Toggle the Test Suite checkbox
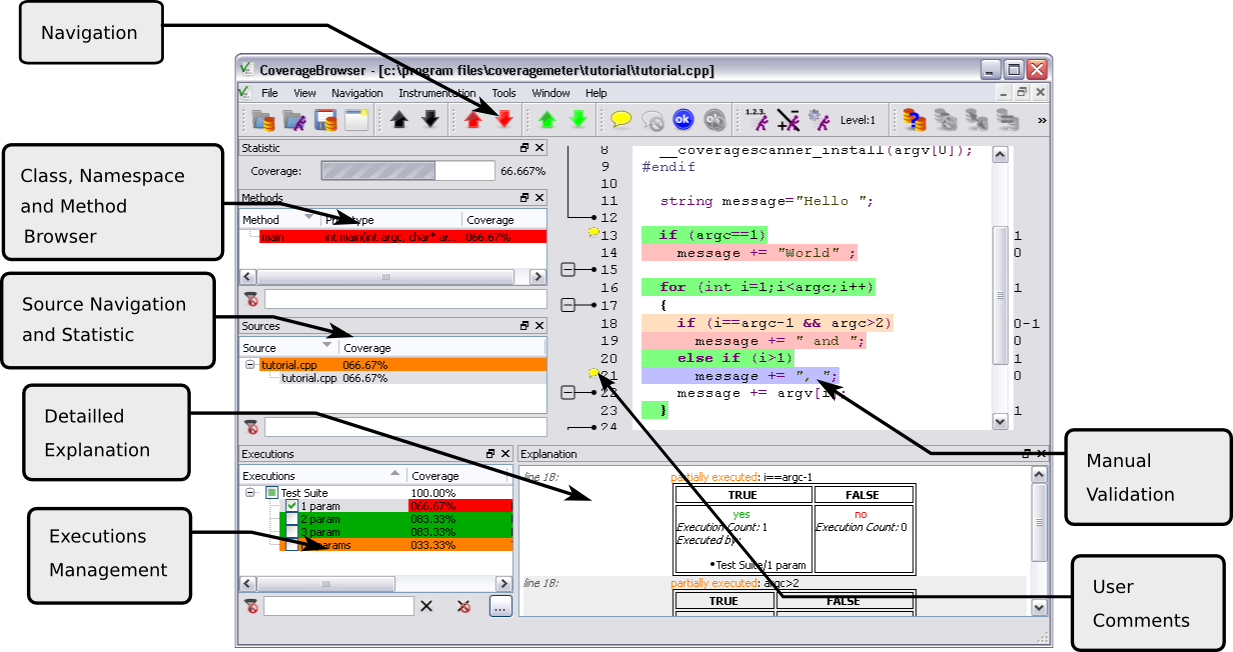The width and height of the screenshot is (1233, 652). 272,493
